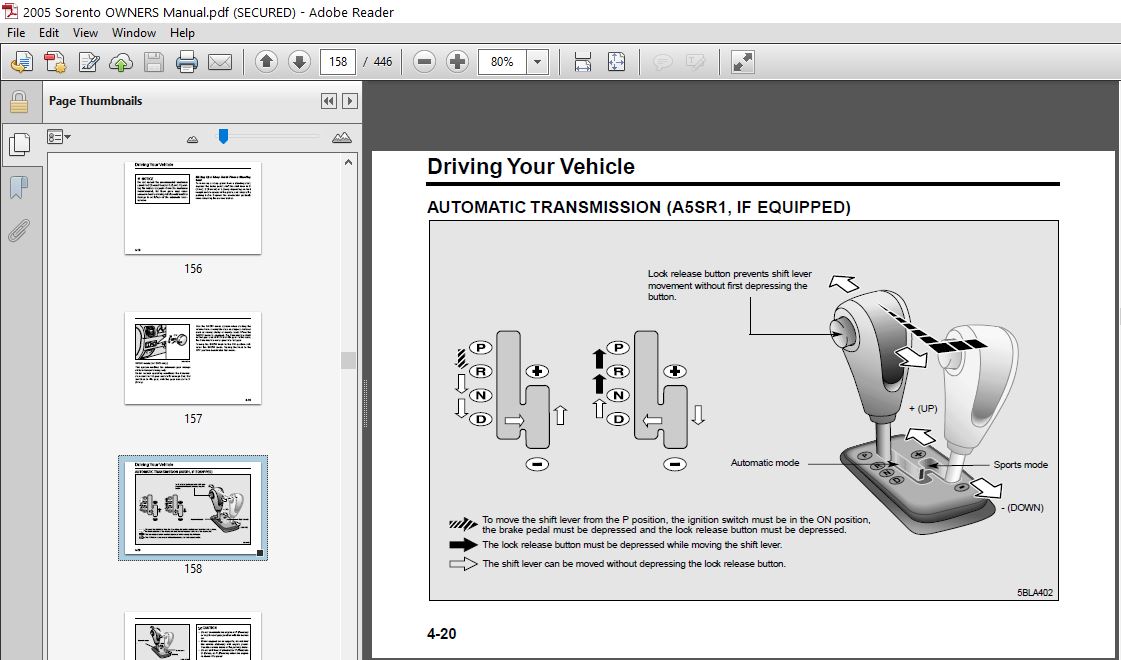
Task: Click the figure code 5BLA402
Action: click(x=1034, y=592)
